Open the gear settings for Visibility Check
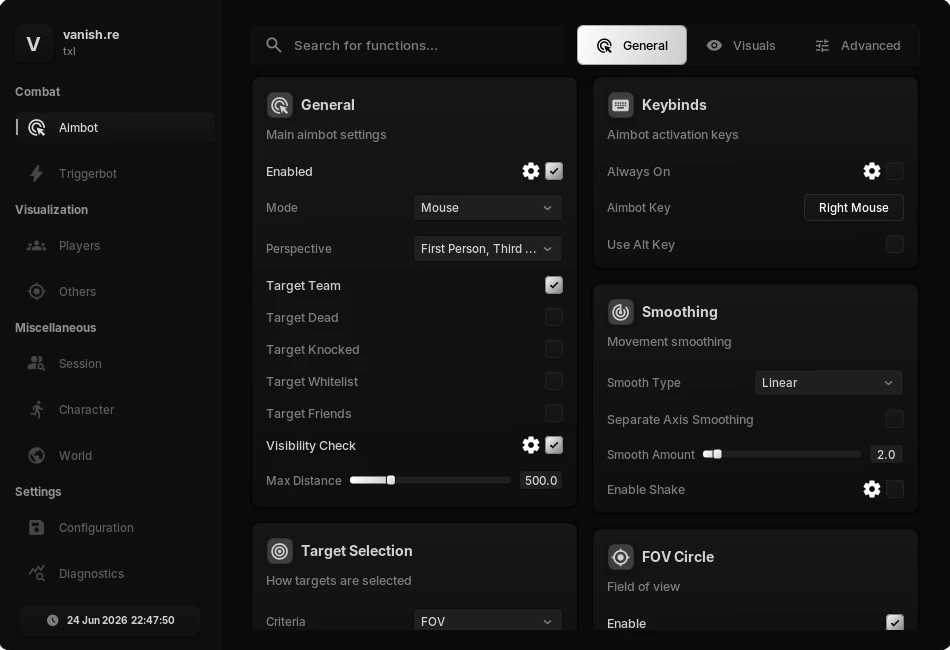 531,445
